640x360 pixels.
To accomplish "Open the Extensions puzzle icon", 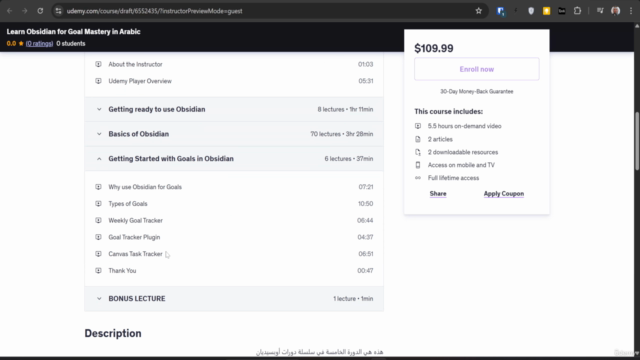I will [577, 11].
